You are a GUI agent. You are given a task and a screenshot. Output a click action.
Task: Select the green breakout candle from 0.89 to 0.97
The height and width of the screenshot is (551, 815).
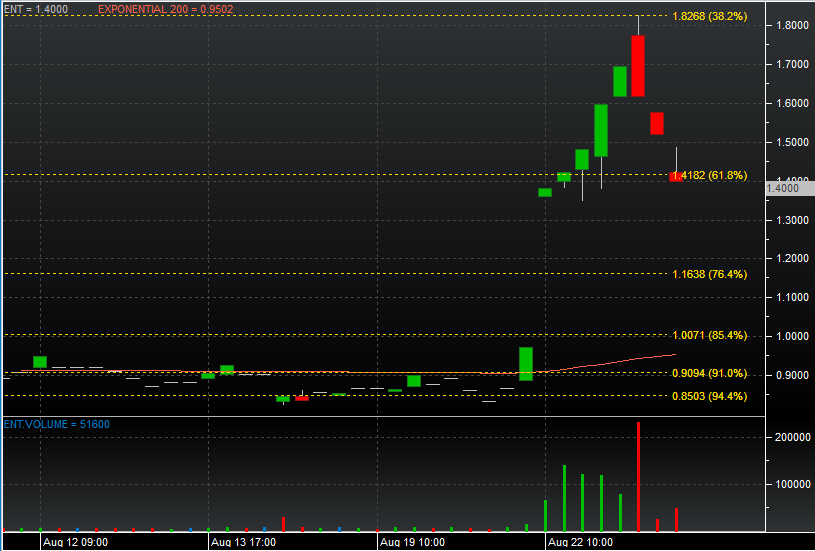point(526,364)
